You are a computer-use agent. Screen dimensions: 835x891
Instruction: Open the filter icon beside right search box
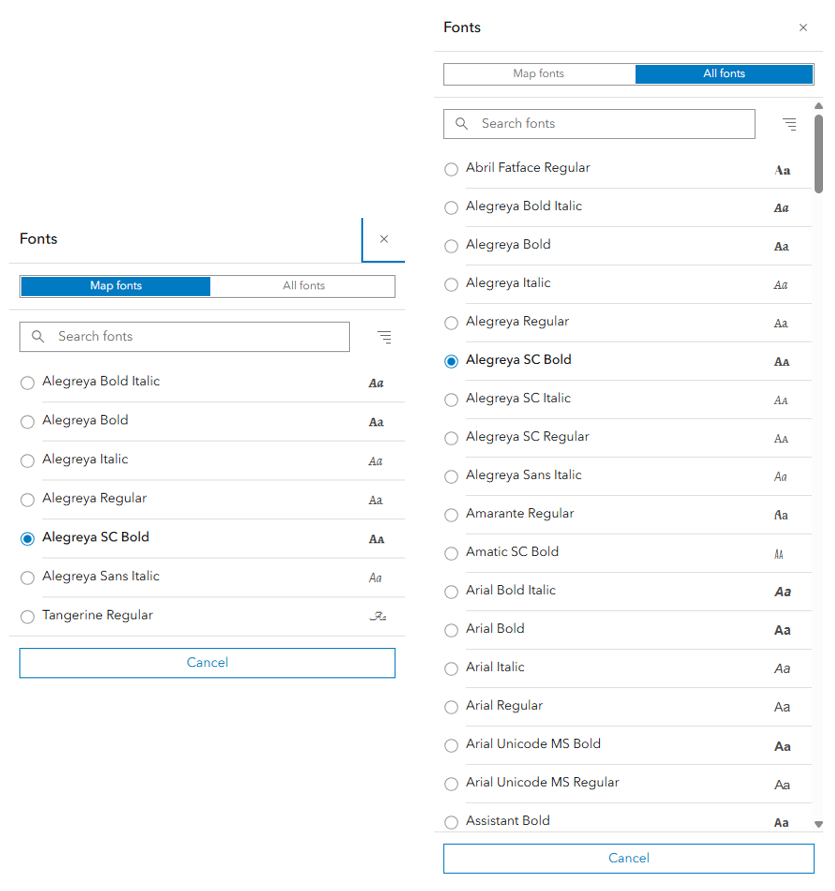point(789,124)
